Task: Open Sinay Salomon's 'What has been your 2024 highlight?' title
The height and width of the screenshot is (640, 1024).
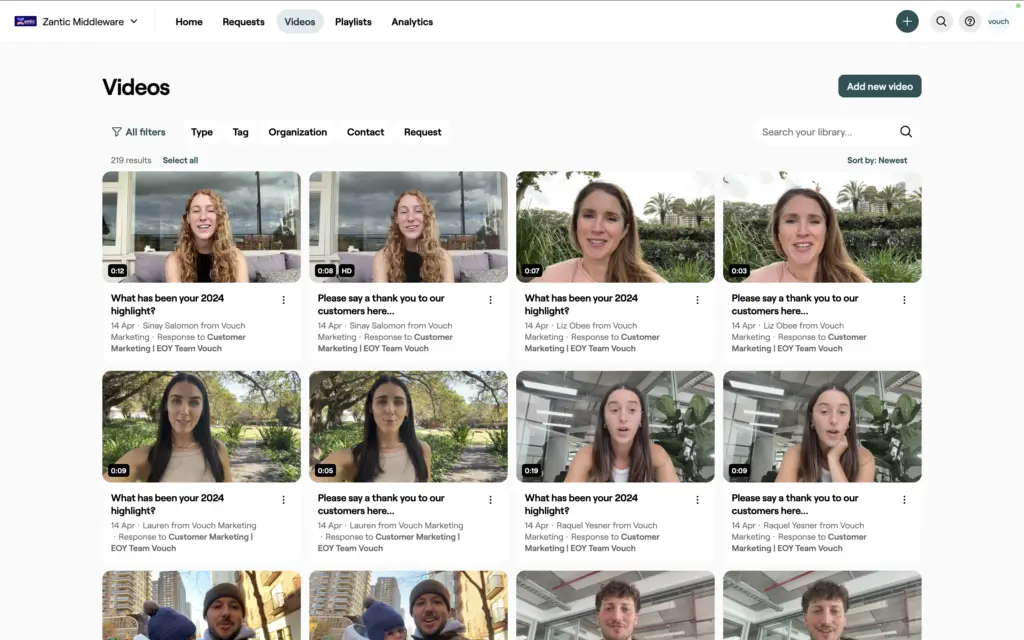Action: (x=167, y=304)
